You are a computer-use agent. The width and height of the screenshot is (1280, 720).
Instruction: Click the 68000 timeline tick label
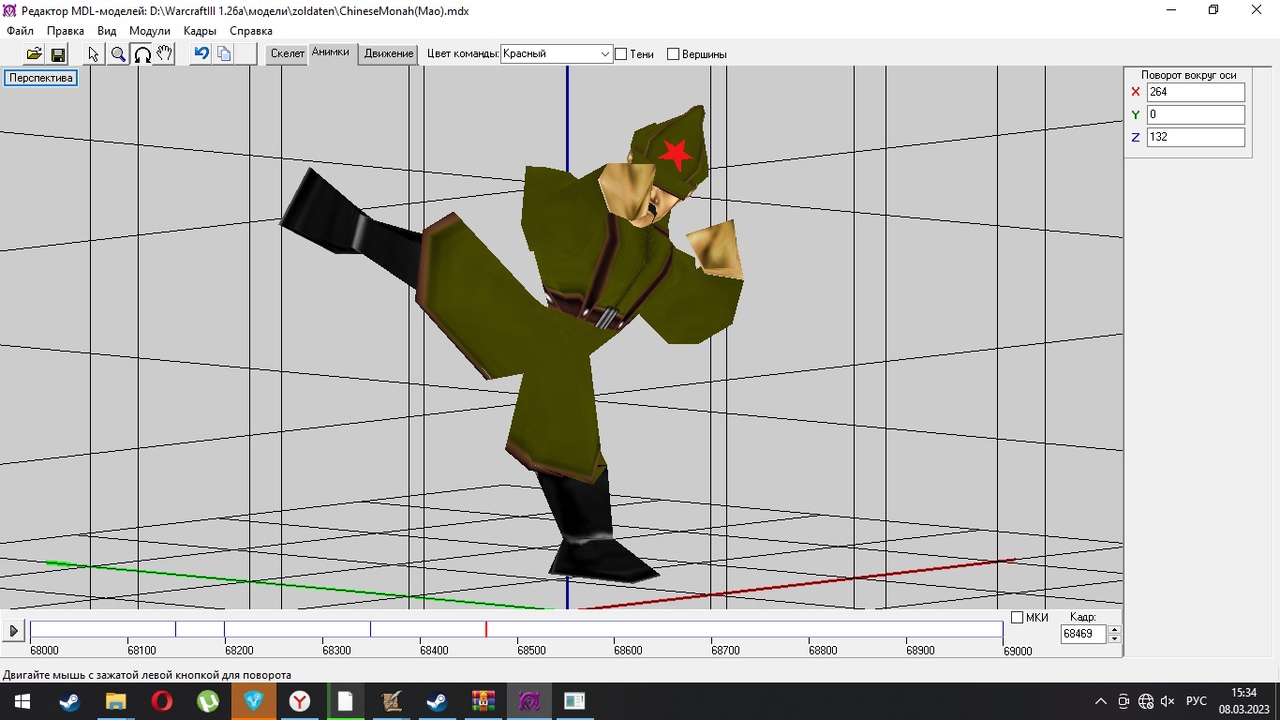click(x=45, y=651)
